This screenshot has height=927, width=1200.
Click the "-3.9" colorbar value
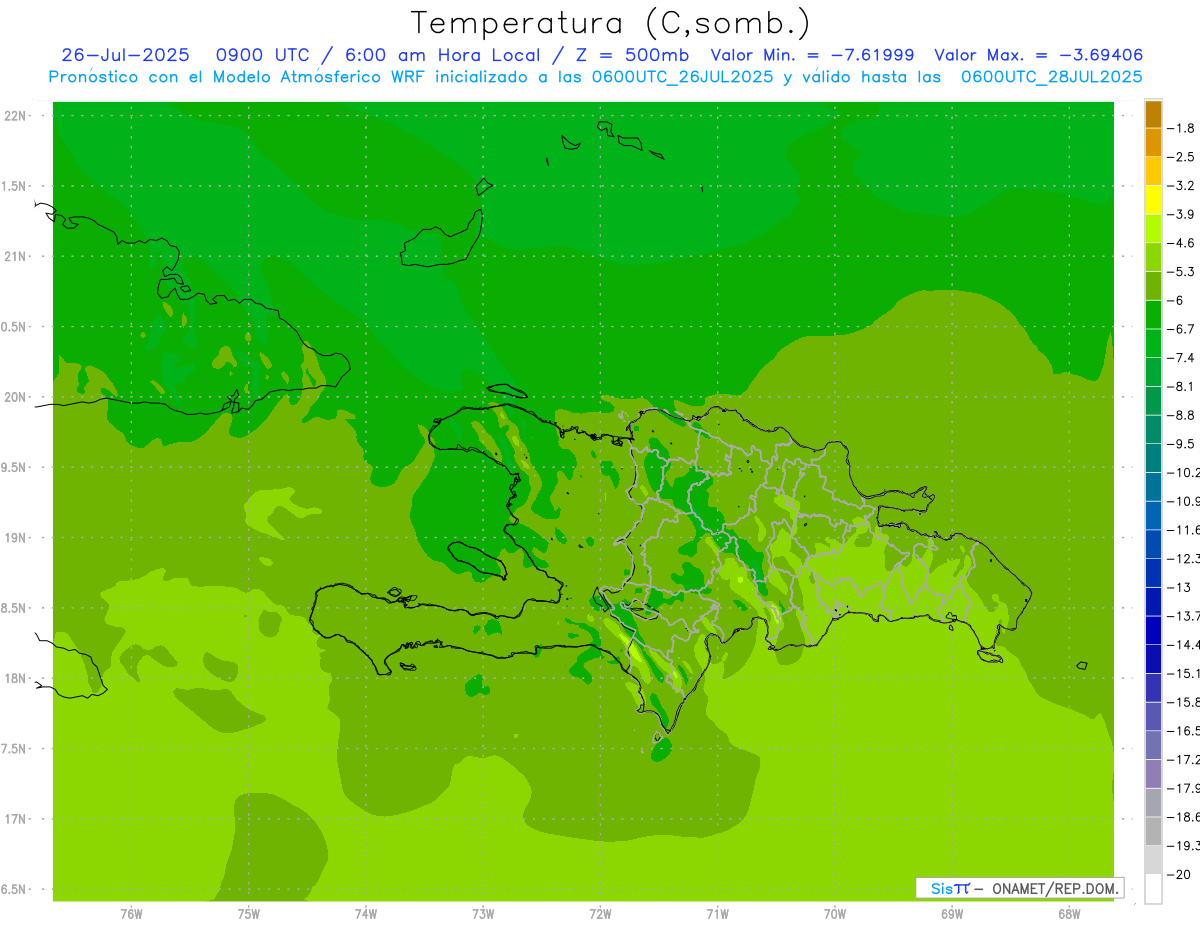click(x=1181, y=214)
